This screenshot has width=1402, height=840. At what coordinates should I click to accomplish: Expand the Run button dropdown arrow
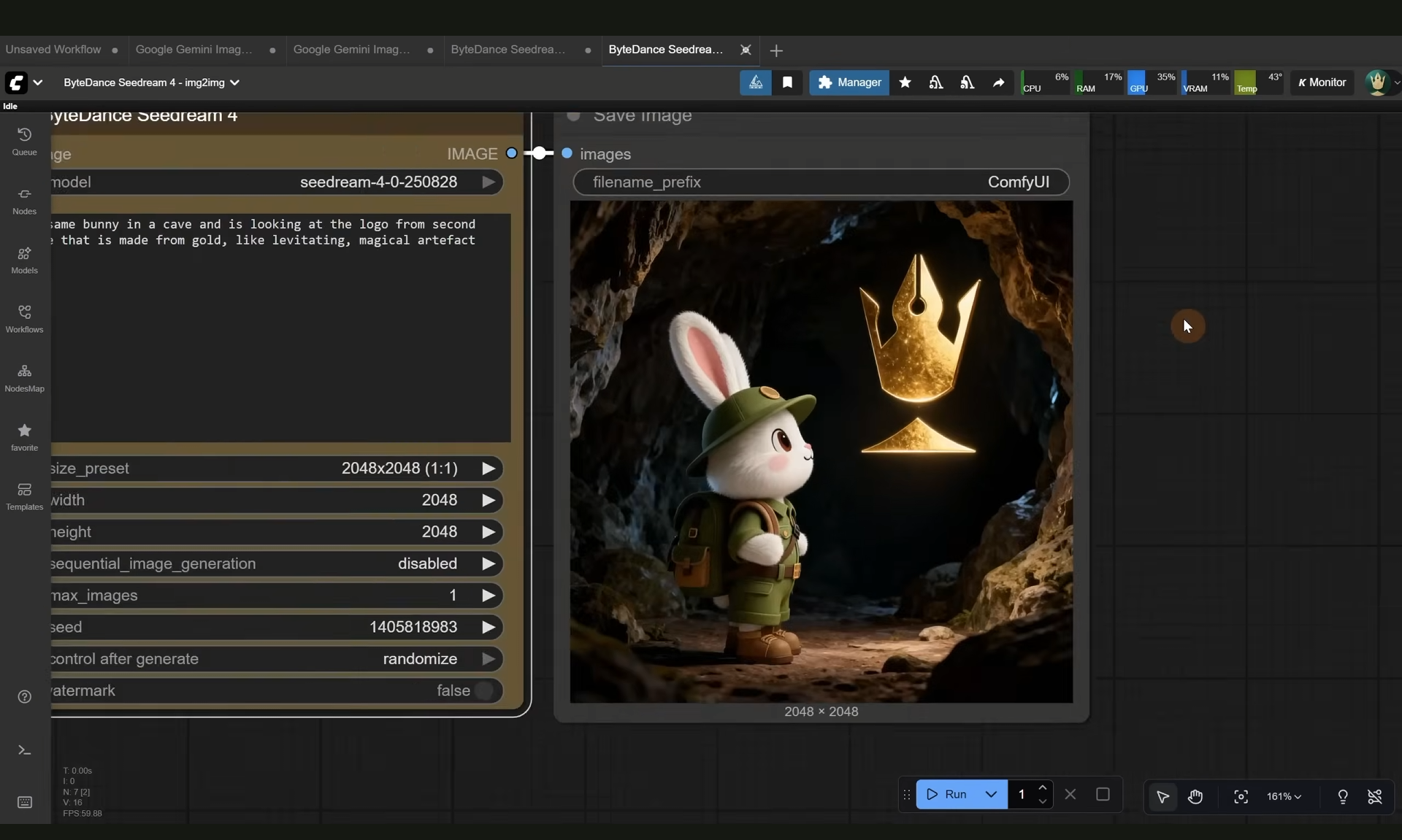[x=991, y=794]
